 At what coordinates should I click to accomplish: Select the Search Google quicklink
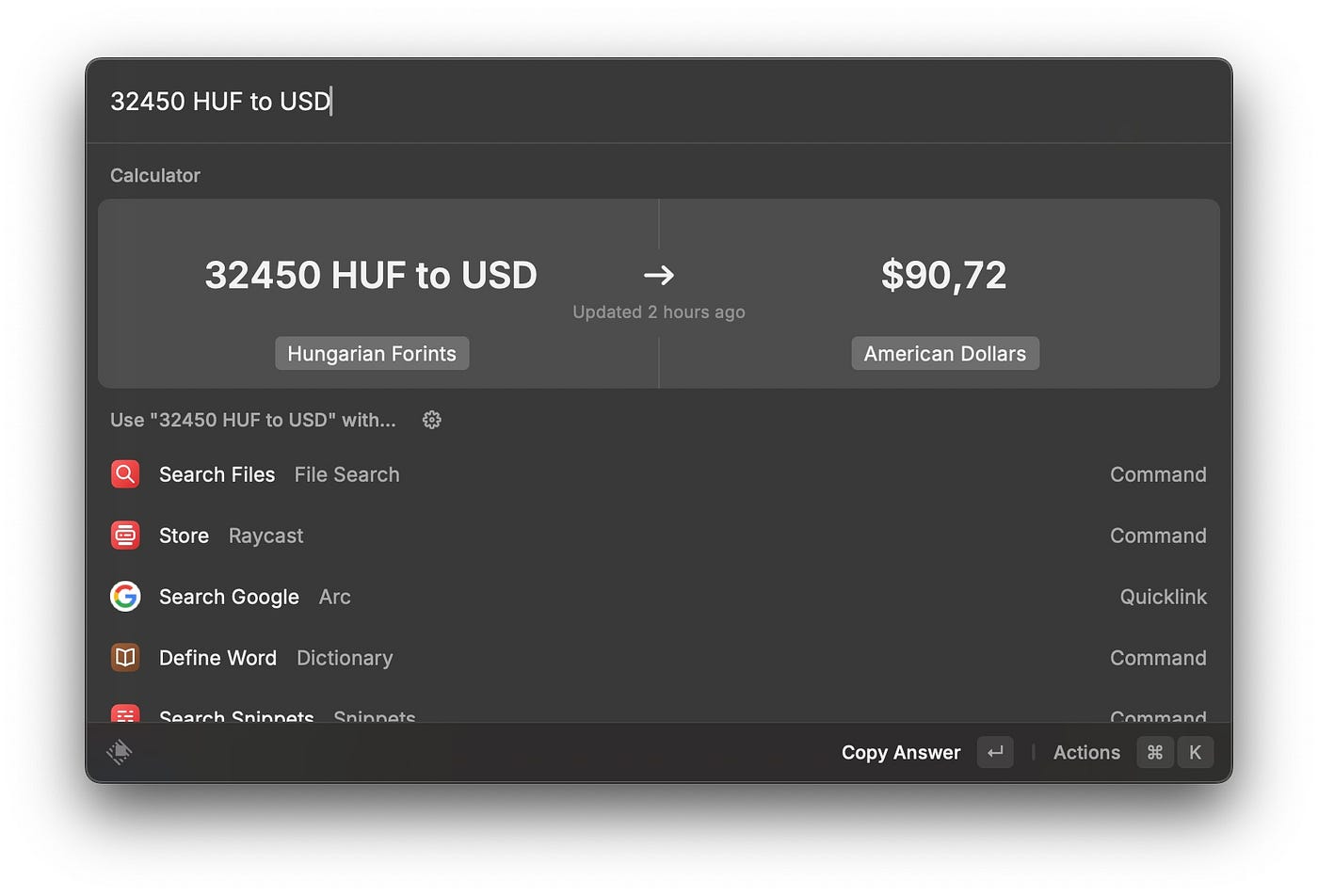coord(229,597)
